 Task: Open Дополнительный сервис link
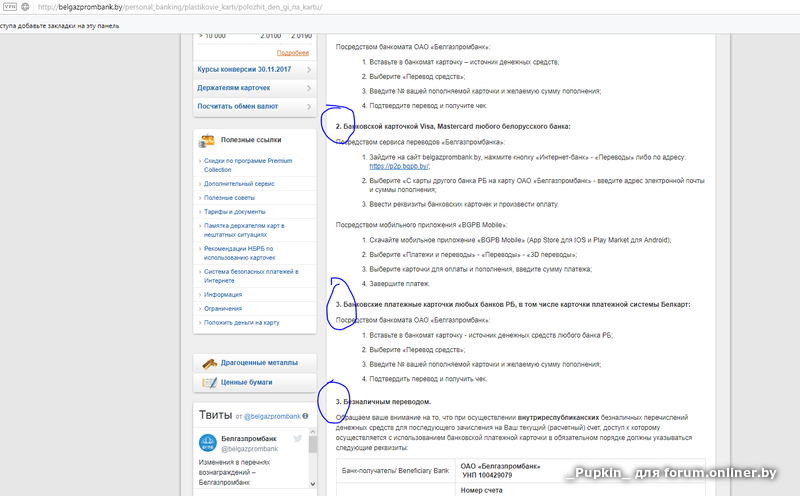tap(239, 184)
